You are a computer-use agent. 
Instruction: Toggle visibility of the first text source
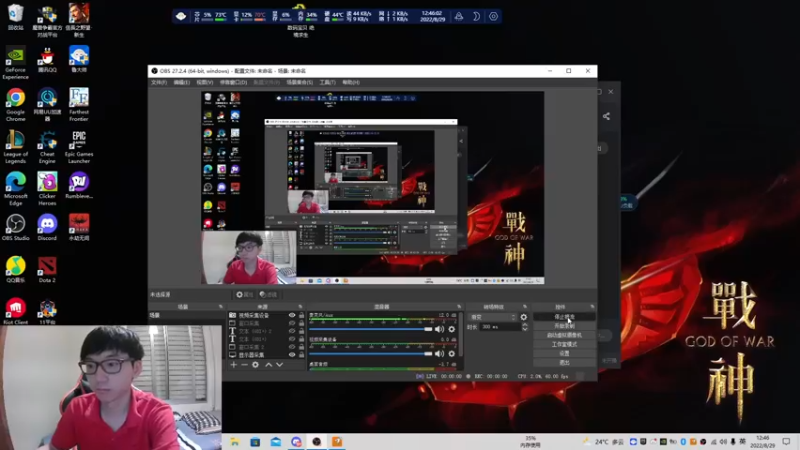click(292, 331)
